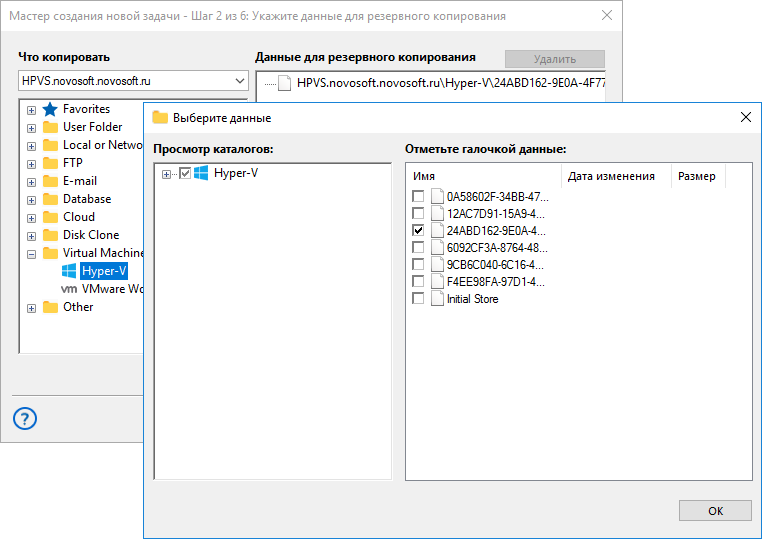
Task: Click file icon of 0A58602F-34BB-47...
Action: [437, 196]
